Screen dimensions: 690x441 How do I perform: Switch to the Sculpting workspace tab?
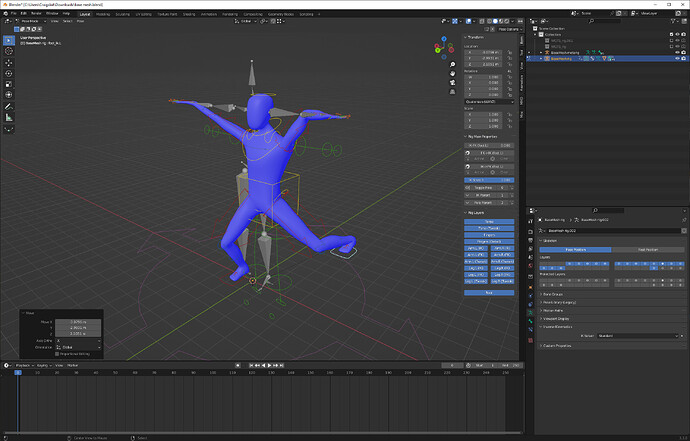coord(123,14)
